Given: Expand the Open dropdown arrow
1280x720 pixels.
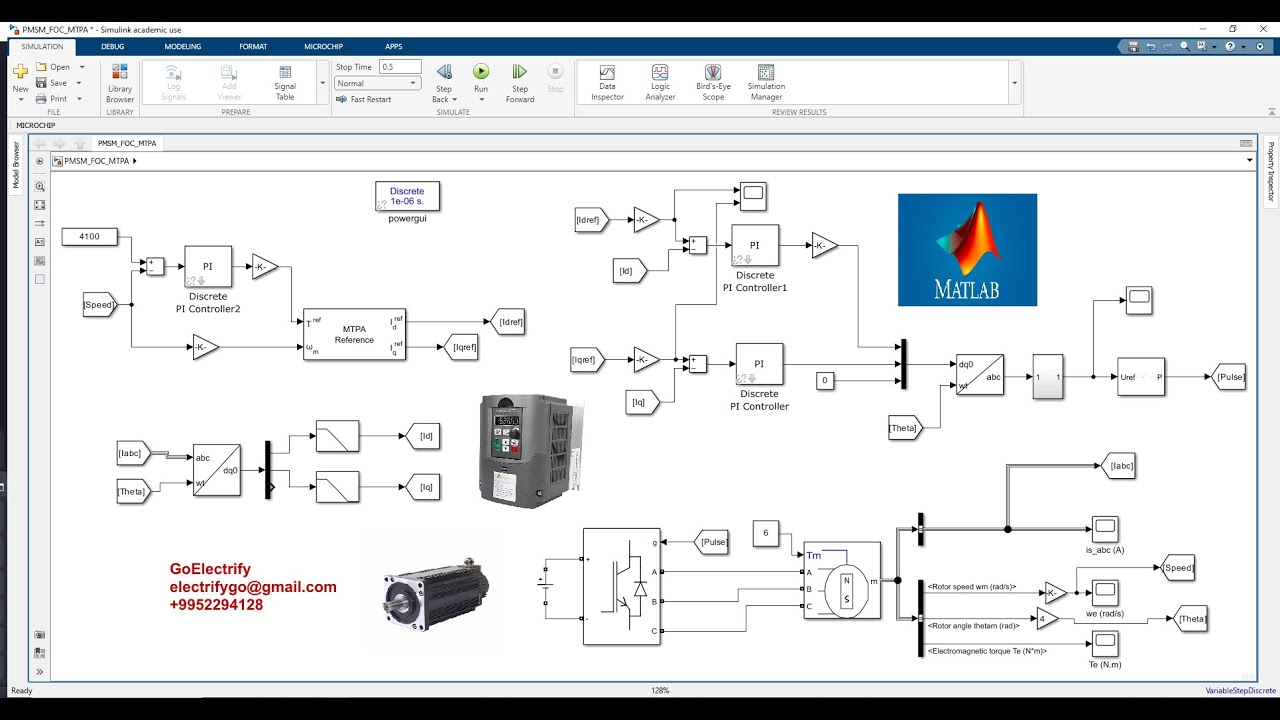Looking at the screenshot, I should click(x=82, y=67).
